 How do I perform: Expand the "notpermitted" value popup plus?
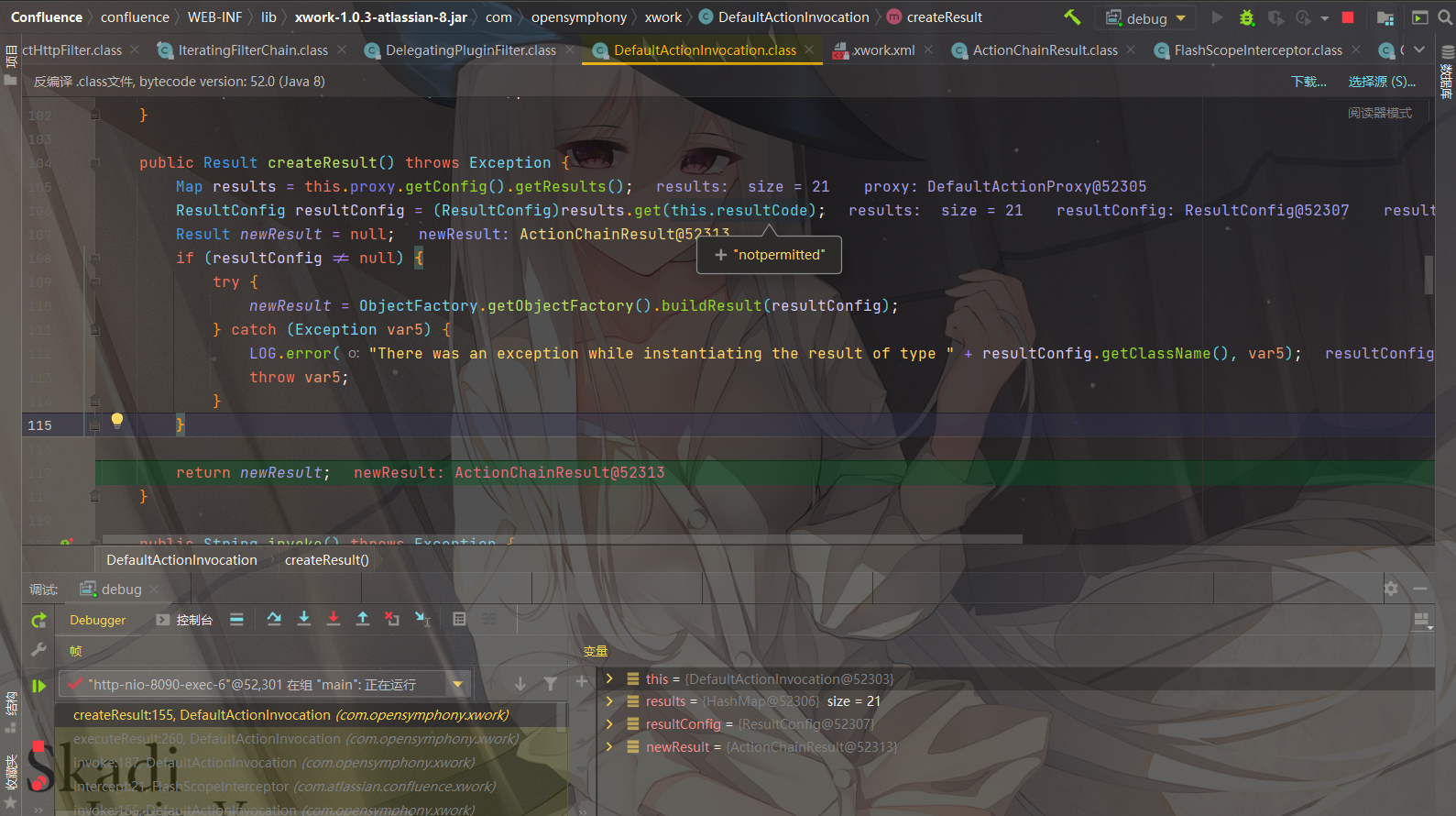click(720, 255)
